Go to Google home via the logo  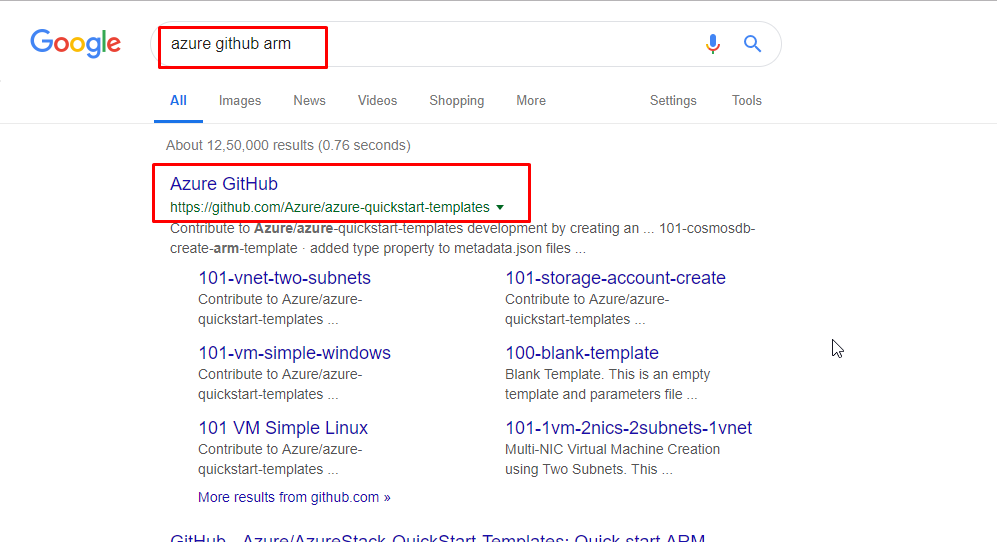point(76,43)
